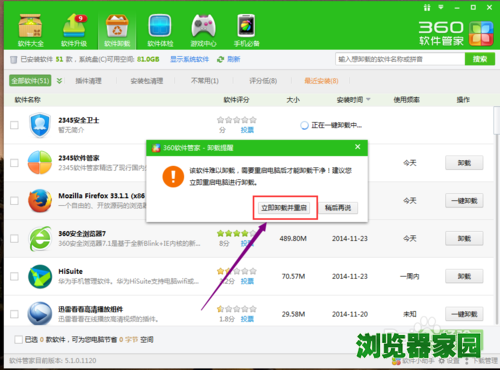The width and height of the screenshot is (500, 370).
Task: Click the trash icon beside 已安装软件
Action: point(13,60)
